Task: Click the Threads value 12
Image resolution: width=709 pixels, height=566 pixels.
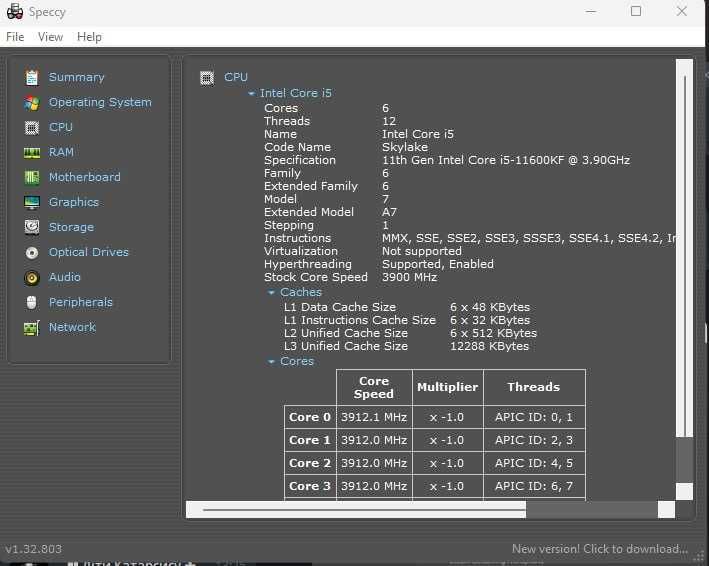Action: [389, 121]
